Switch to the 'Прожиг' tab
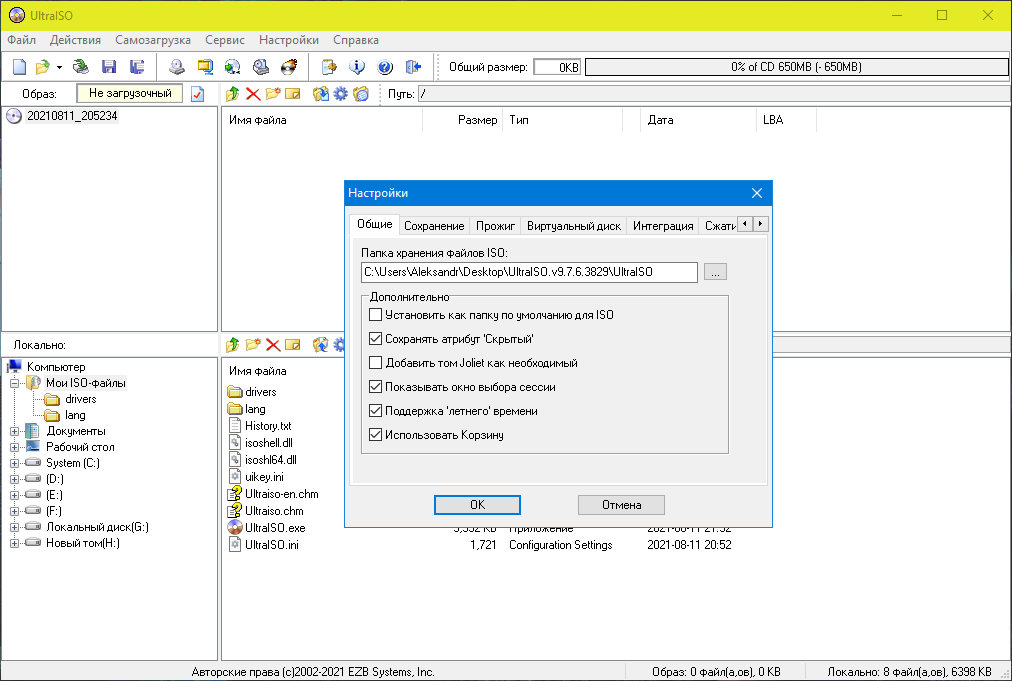The width and height of the screenshot is (1012, 681). coord(495,226)
